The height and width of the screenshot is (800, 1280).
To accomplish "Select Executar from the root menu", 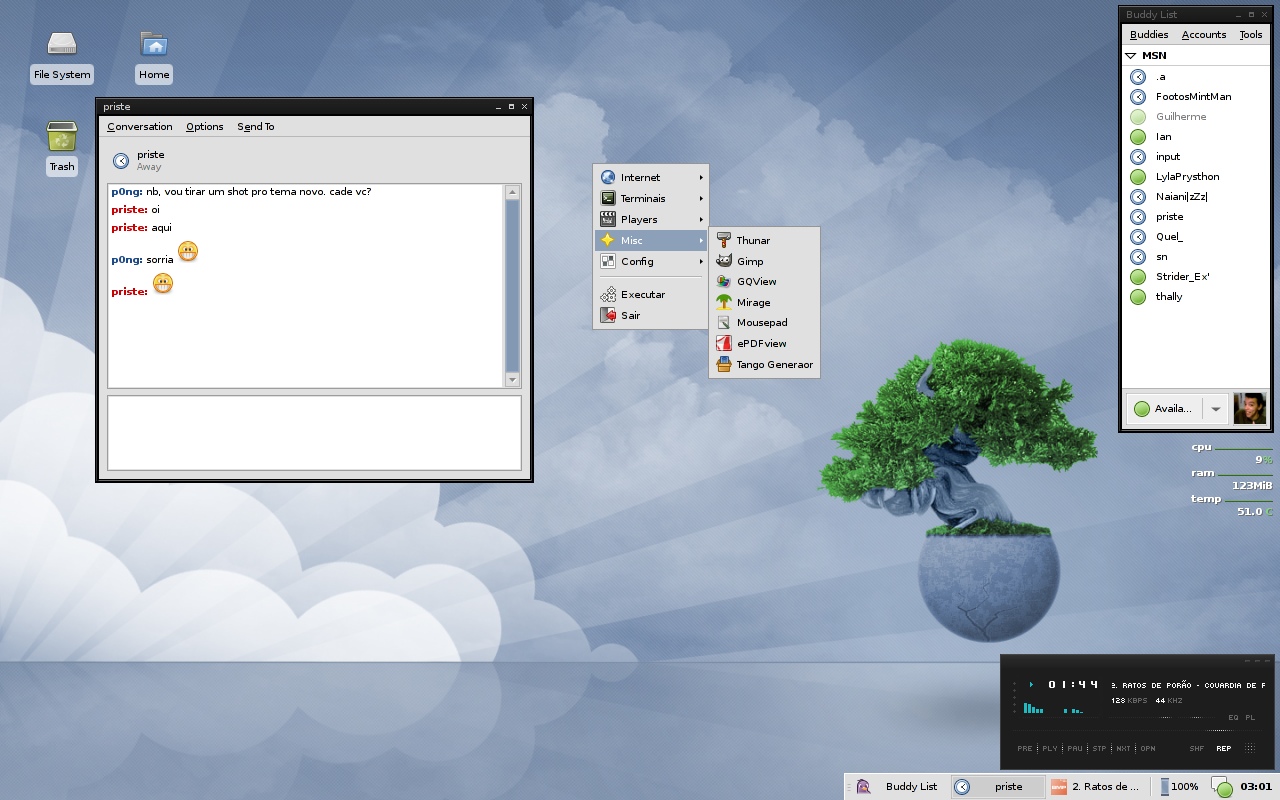I will click(x=651, y=294).
